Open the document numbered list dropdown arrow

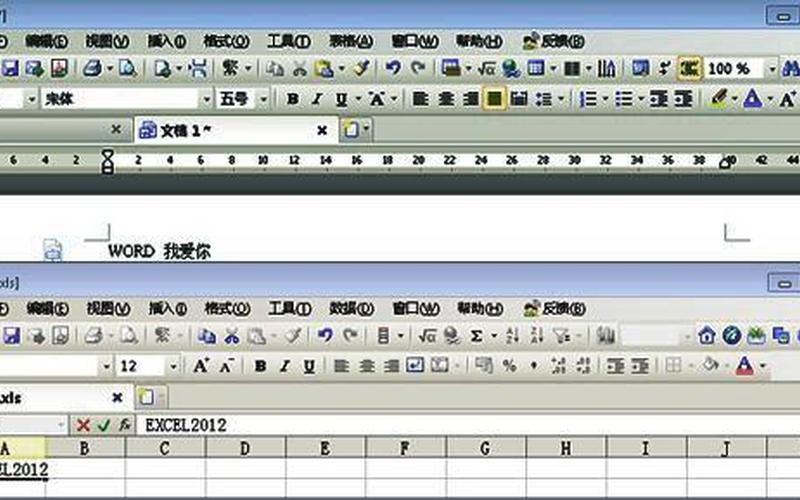[x=605, y=99]
